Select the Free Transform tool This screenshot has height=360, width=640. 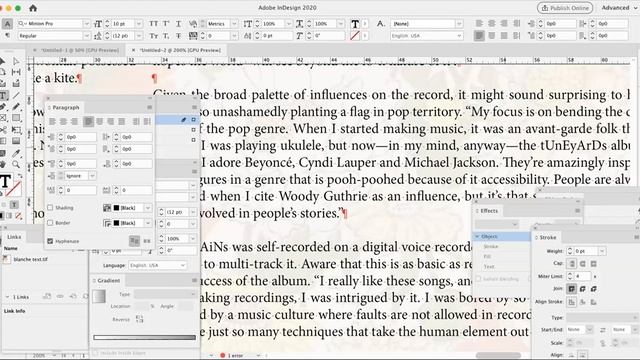point(16,130)
